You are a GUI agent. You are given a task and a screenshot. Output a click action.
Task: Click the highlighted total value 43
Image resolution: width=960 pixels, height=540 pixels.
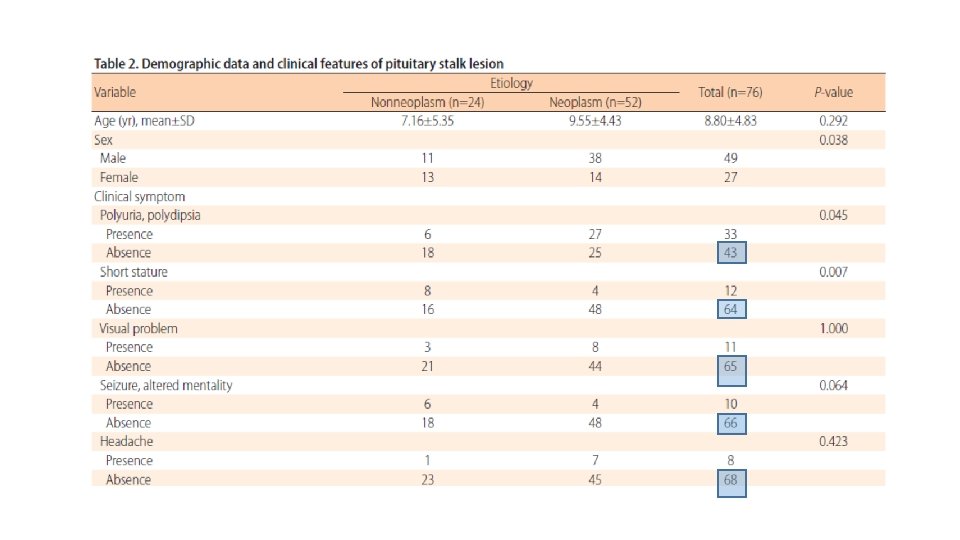click(732, 253)
